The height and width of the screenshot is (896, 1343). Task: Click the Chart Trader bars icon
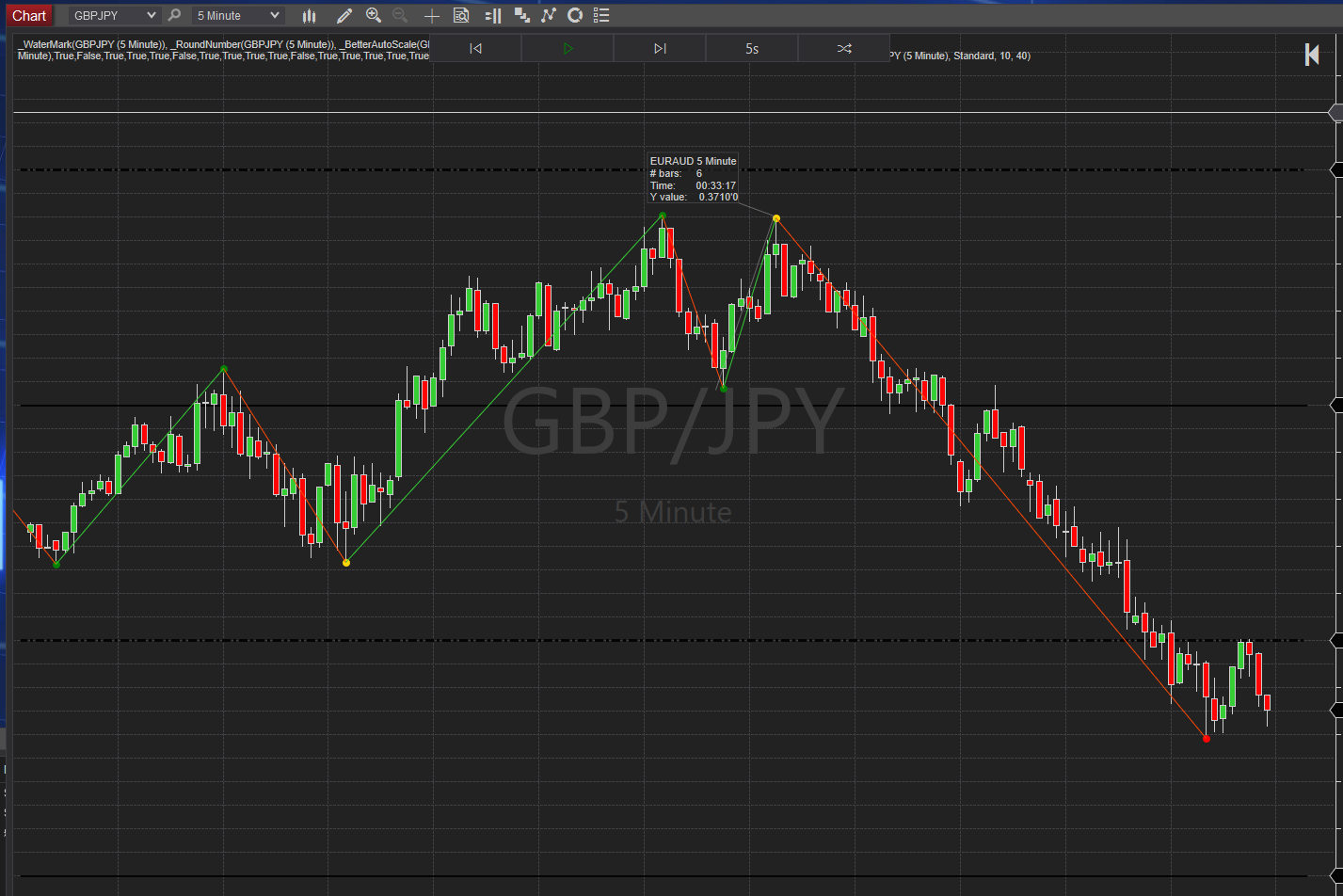tap(493, 15)
